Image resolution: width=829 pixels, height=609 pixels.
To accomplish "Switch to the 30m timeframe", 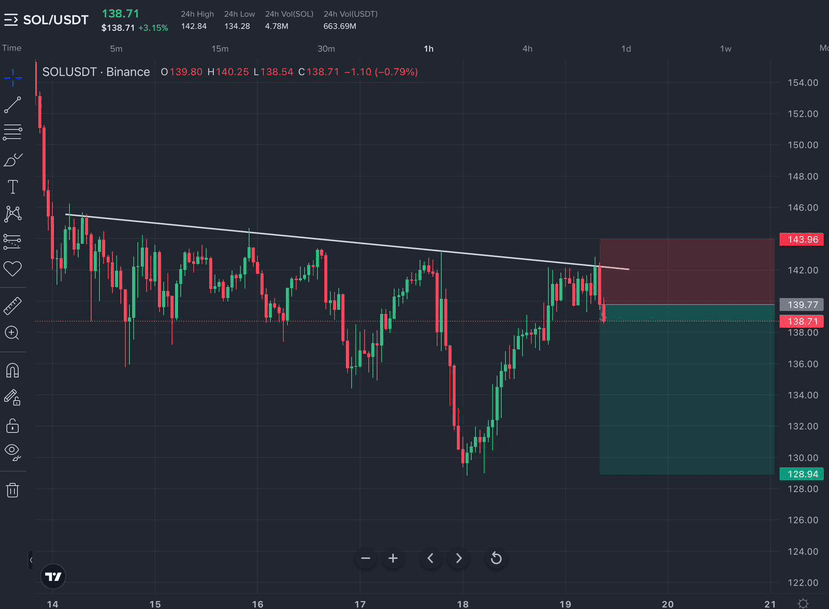I will click(x=326, y=49).
